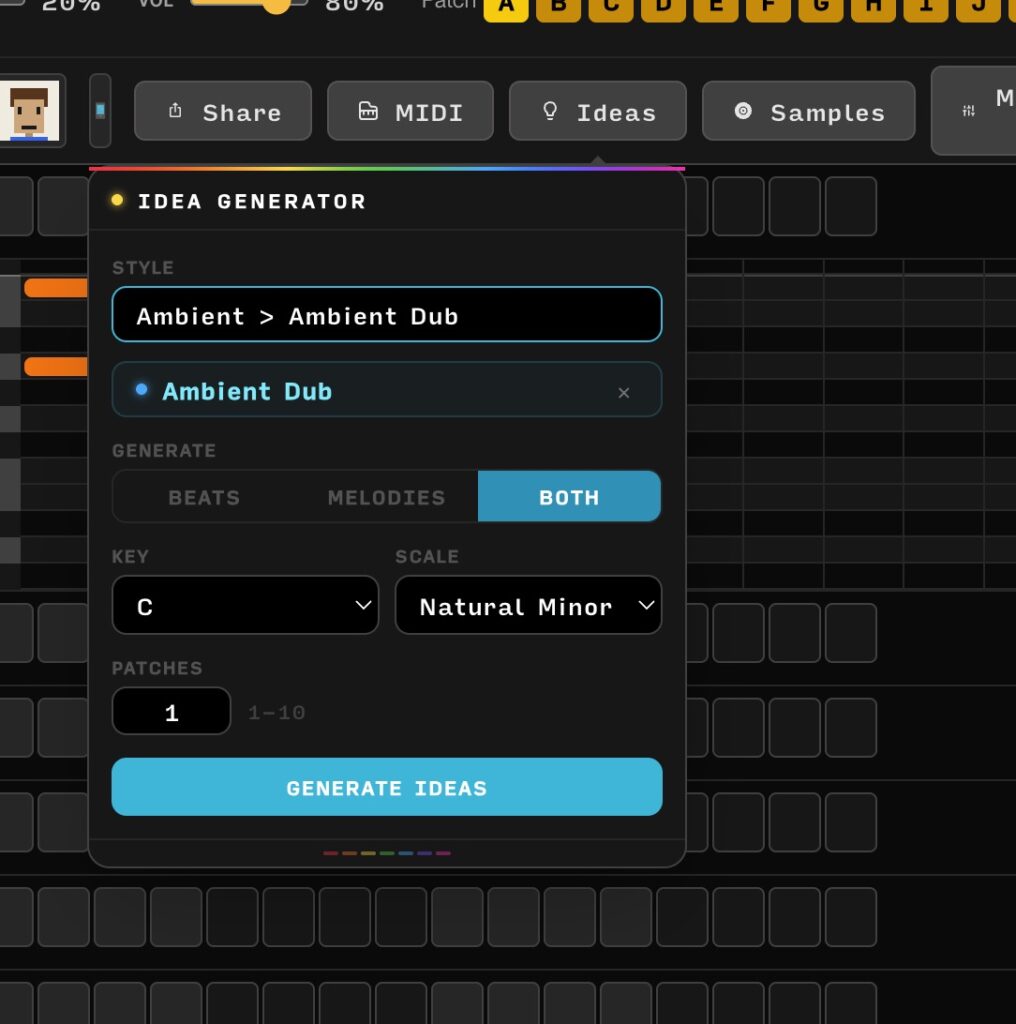Viewport: 1016px width, 1024px height.
Task: Select BEATS generation mode
Action: point(204,496)
